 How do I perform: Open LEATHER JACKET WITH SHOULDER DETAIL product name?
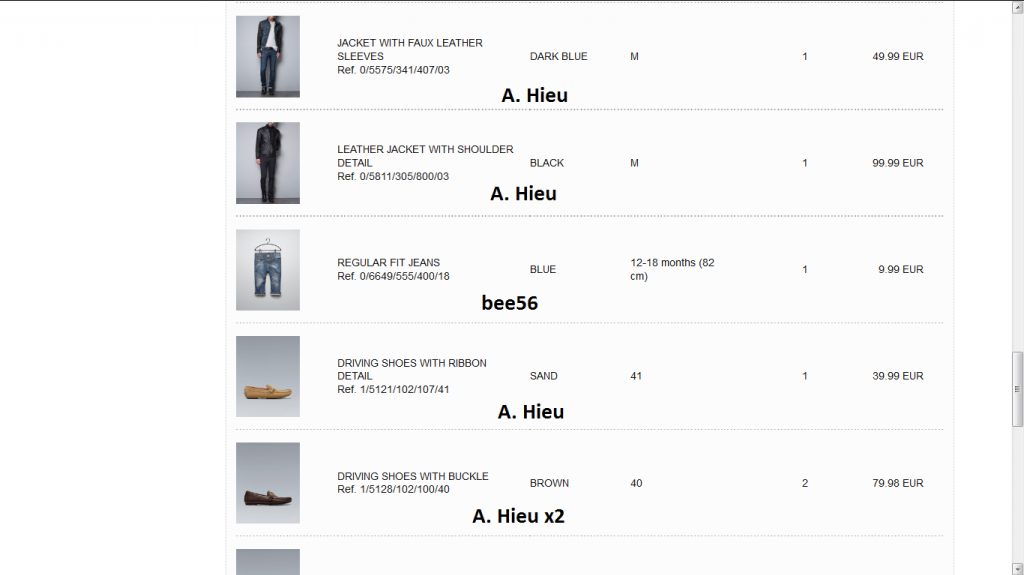click(425, 155)
